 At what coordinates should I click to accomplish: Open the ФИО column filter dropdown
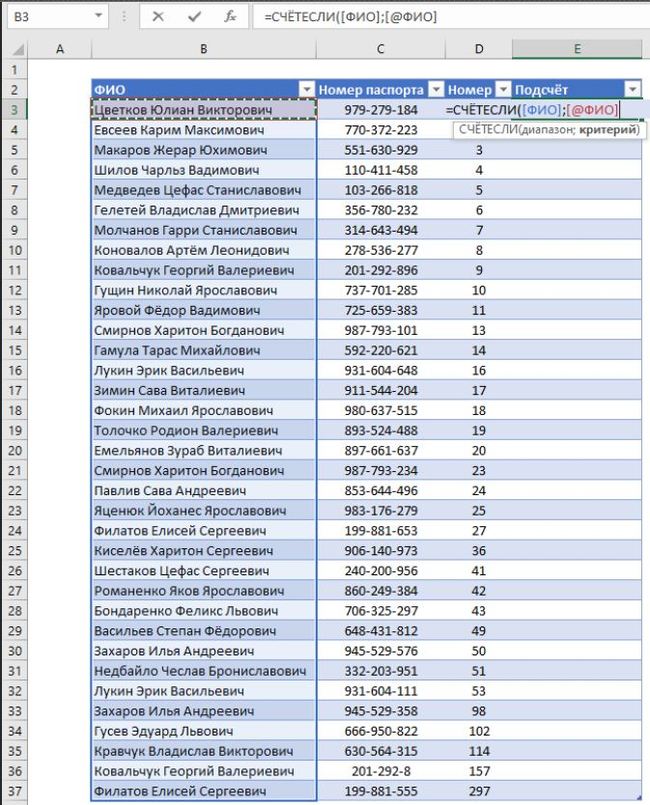coord(307,90)
